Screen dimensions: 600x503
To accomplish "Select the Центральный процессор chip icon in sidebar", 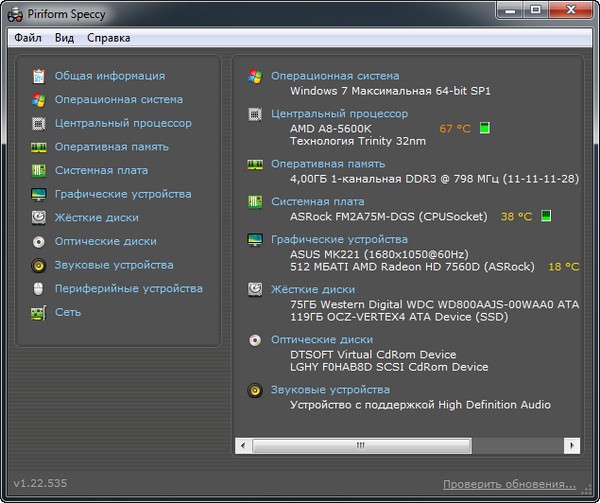I will pos(38,124).
